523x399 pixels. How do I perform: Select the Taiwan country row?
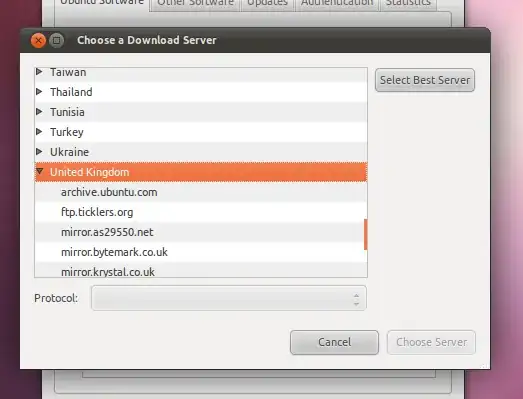point(201,75)
